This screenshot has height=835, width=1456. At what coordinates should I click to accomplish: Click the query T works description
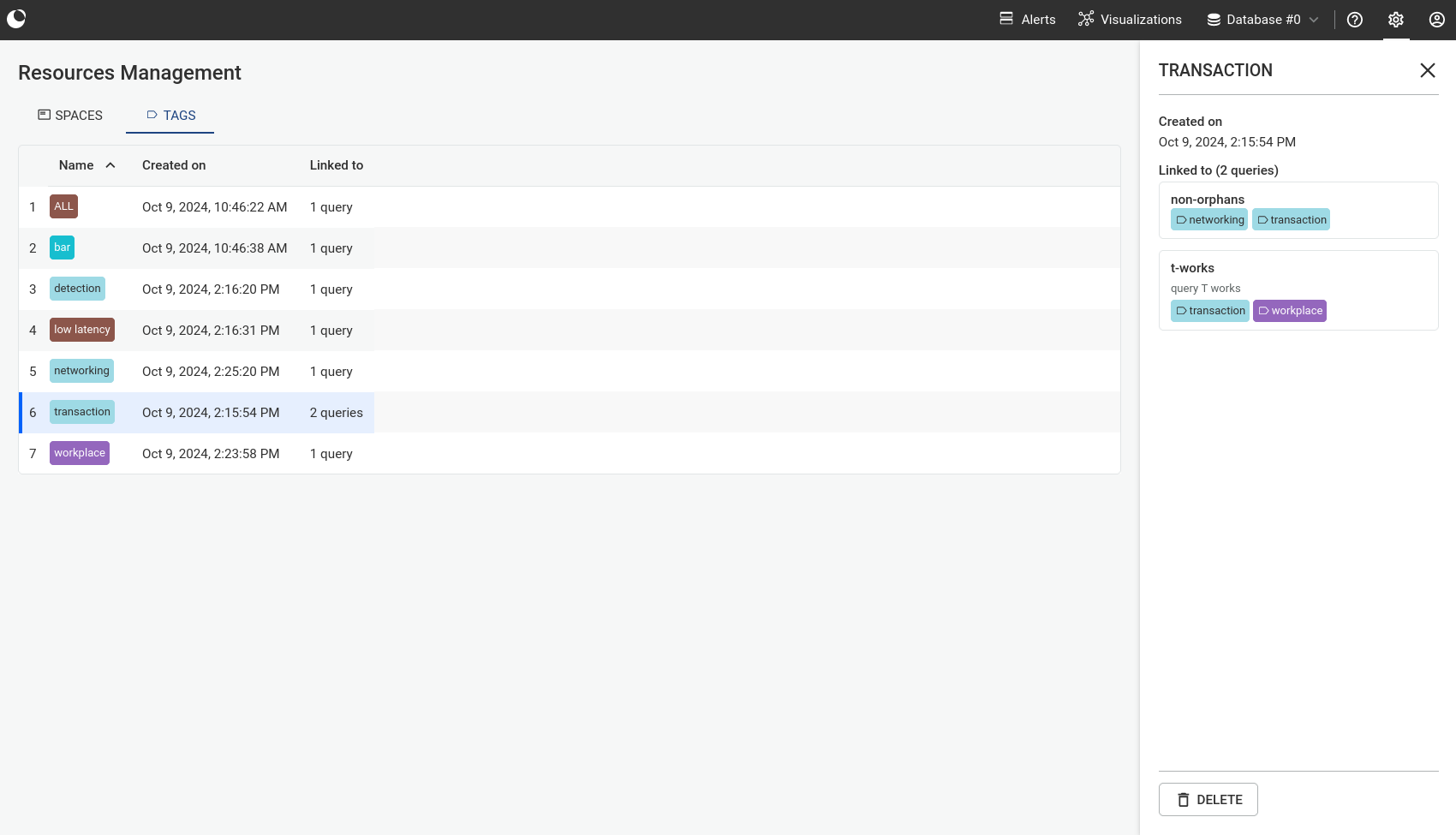pos(1205,289)
